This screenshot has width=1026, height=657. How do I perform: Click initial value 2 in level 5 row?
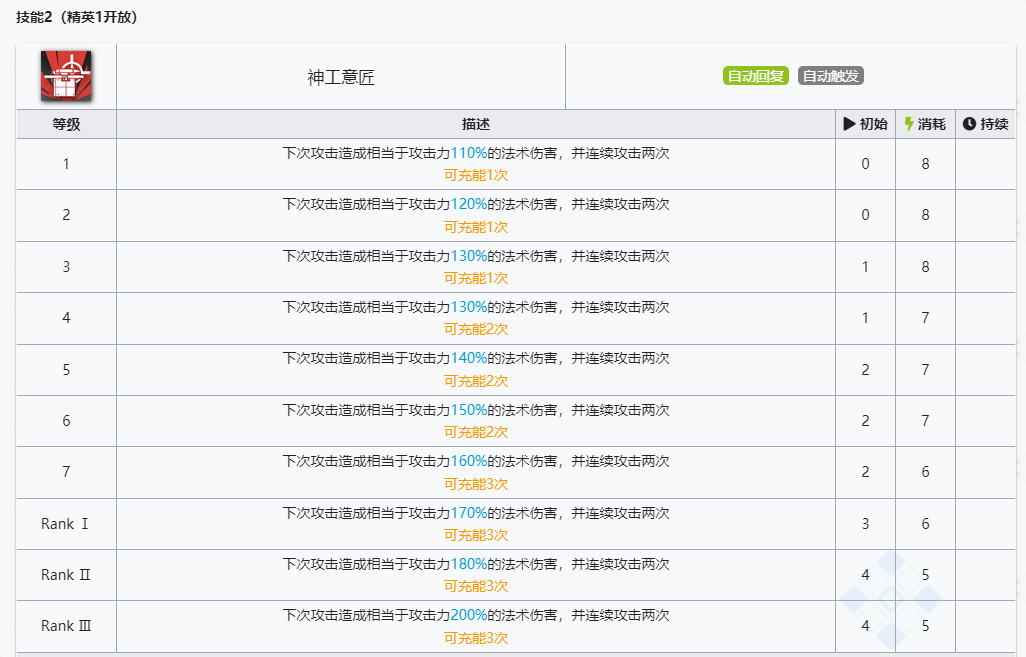coord(865,369)
